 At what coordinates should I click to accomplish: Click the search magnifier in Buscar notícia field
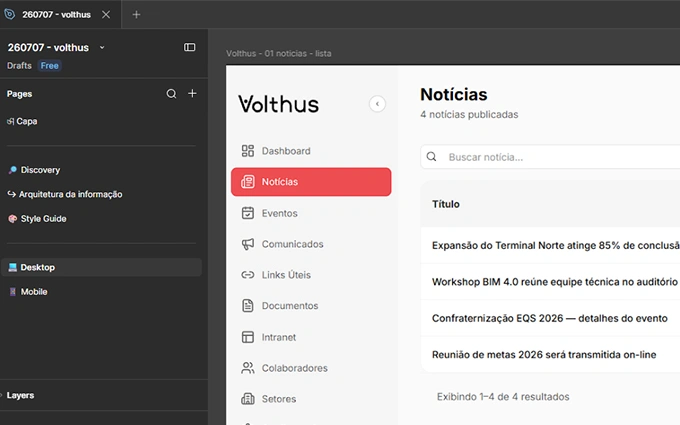(432, 157)
